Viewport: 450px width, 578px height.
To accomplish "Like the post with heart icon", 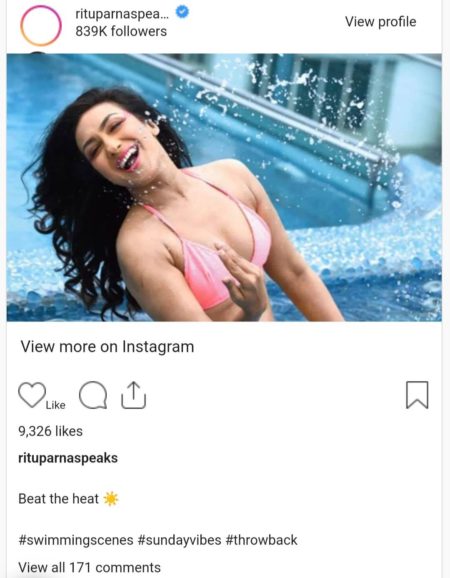I will tap(32, 395).
